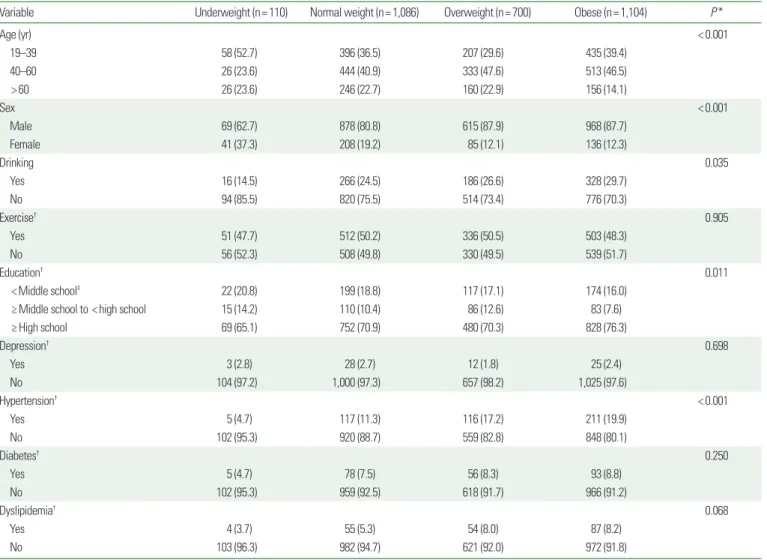Viewport: 767px width, 560px height.
Task: Click overweight value '333 (47.6)'
Action: click(483, 71)
